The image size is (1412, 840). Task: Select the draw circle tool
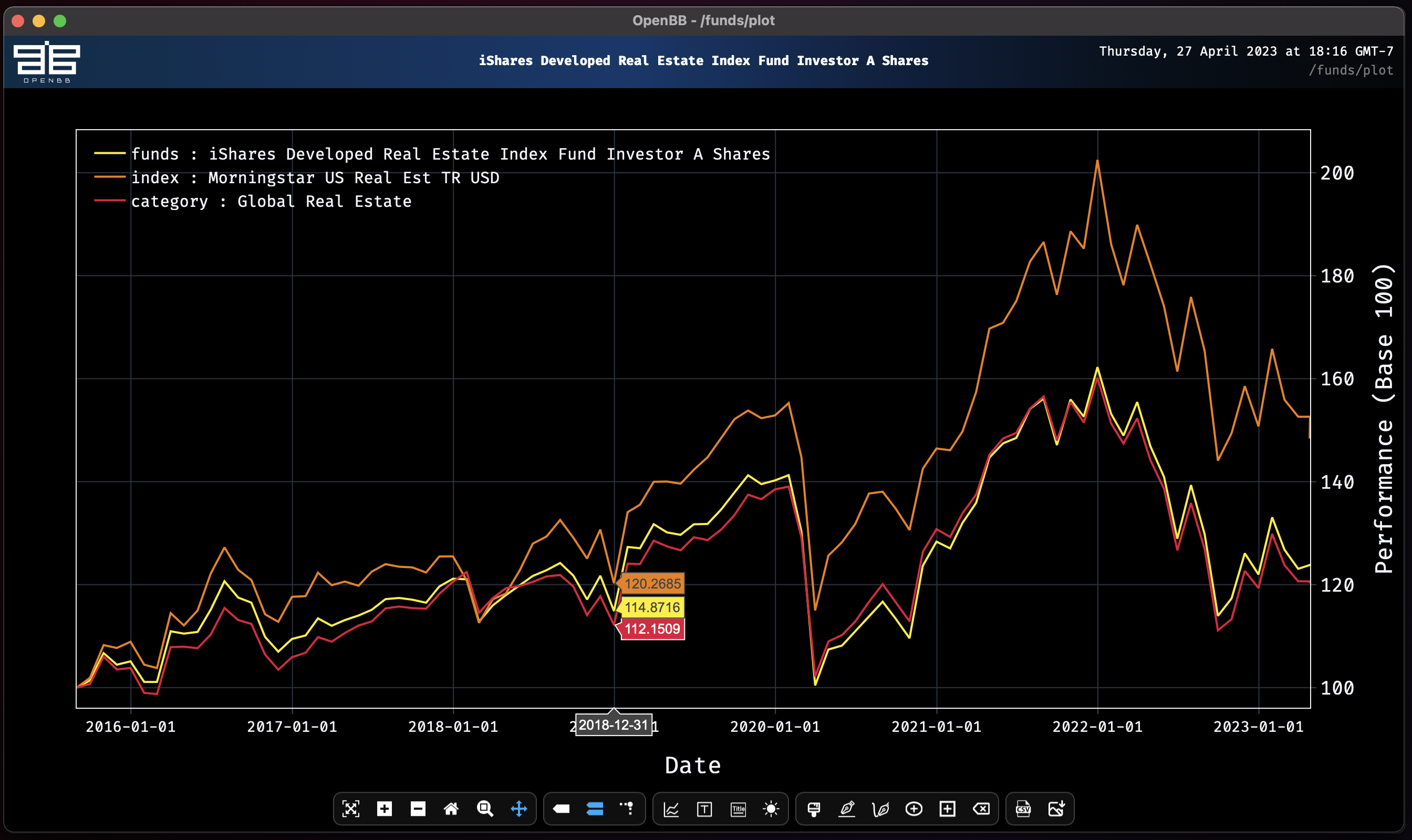click(913, 809)
